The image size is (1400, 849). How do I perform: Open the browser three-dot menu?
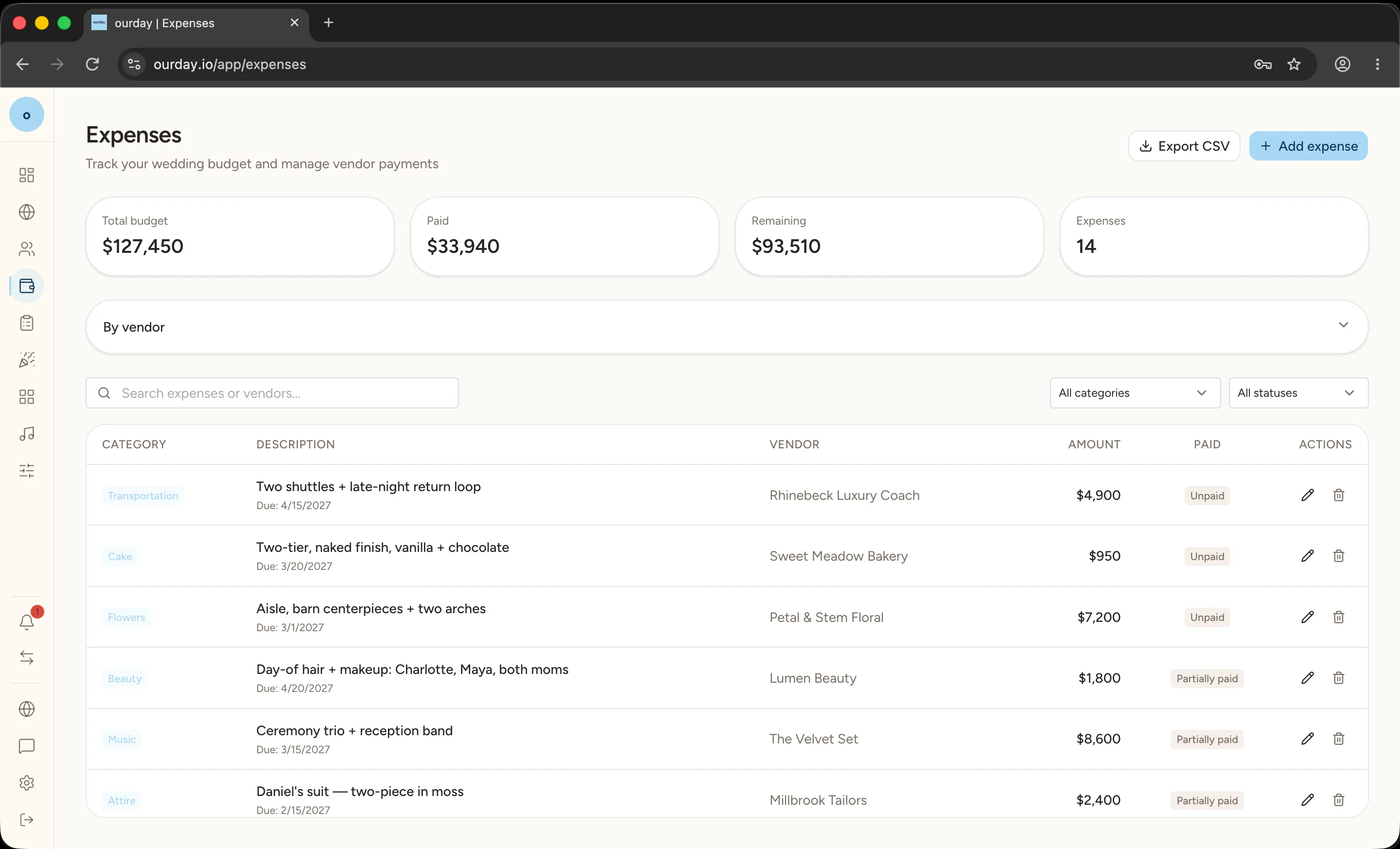point(1377,64)
